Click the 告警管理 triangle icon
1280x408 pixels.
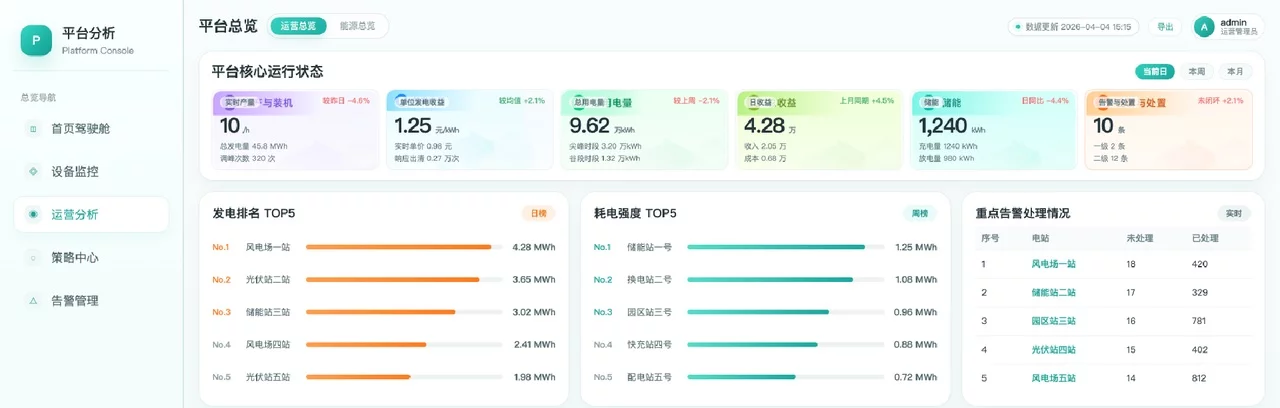tap(33, 301)
